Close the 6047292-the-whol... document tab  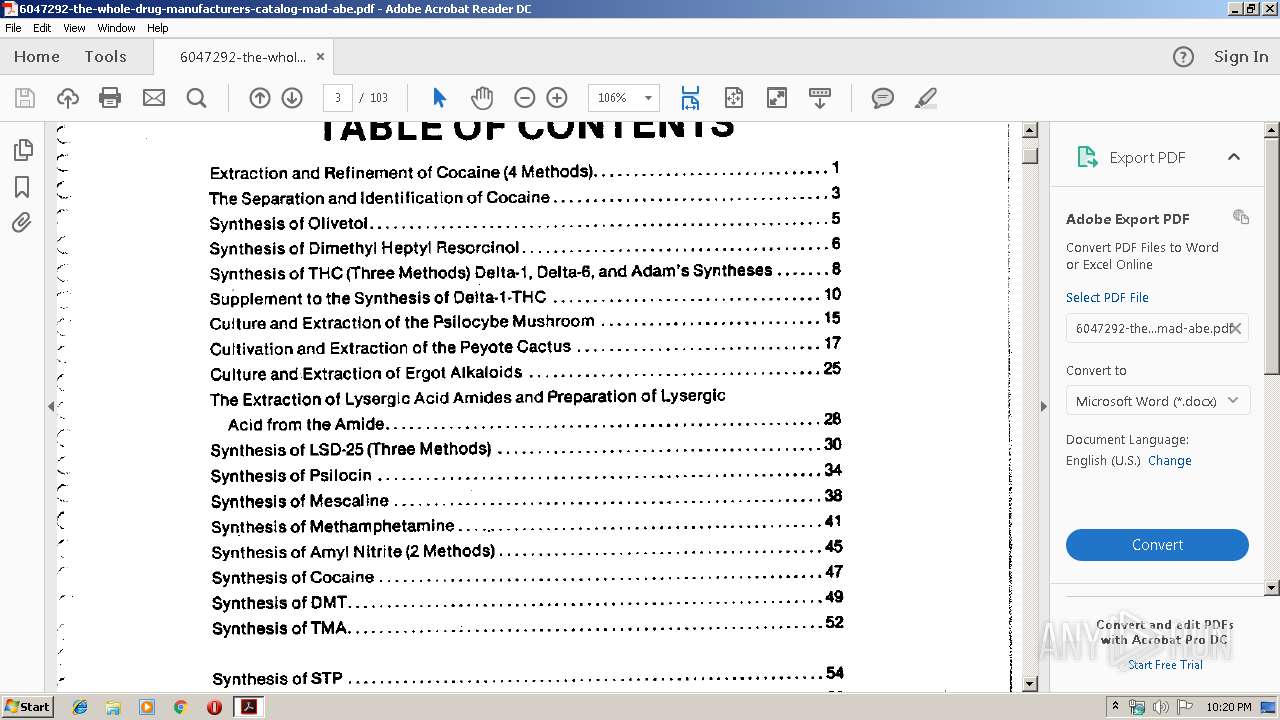pyautogui.click(x=320, y=57)
